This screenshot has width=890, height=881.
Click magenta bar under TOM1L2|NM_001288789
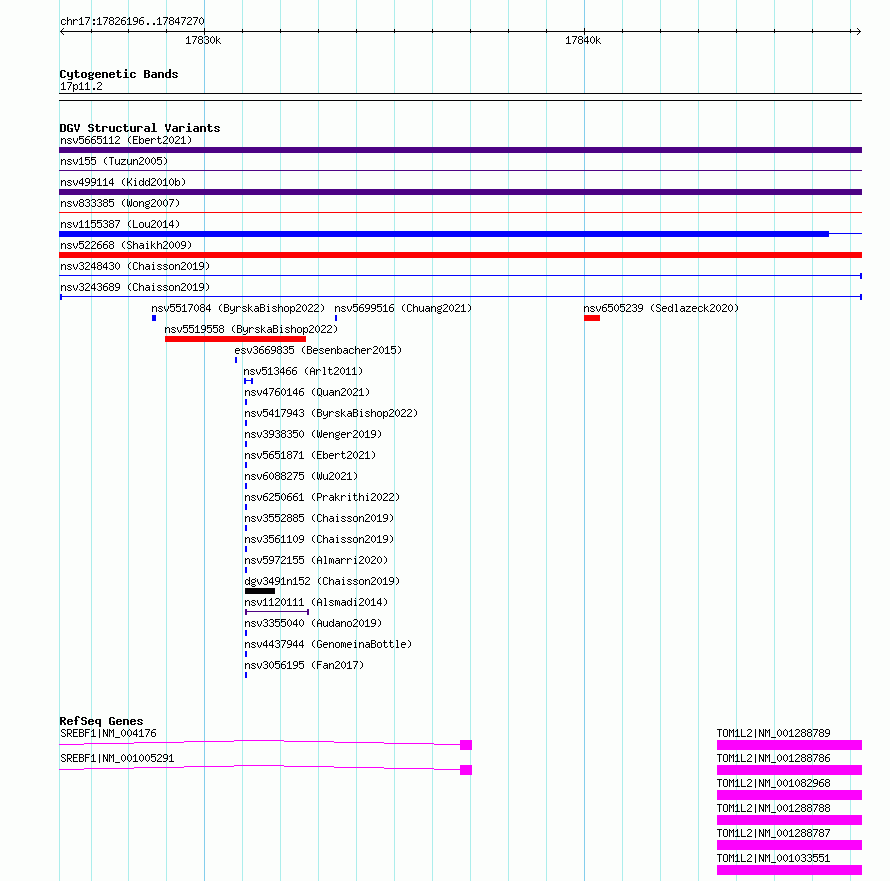coord(790,745)
